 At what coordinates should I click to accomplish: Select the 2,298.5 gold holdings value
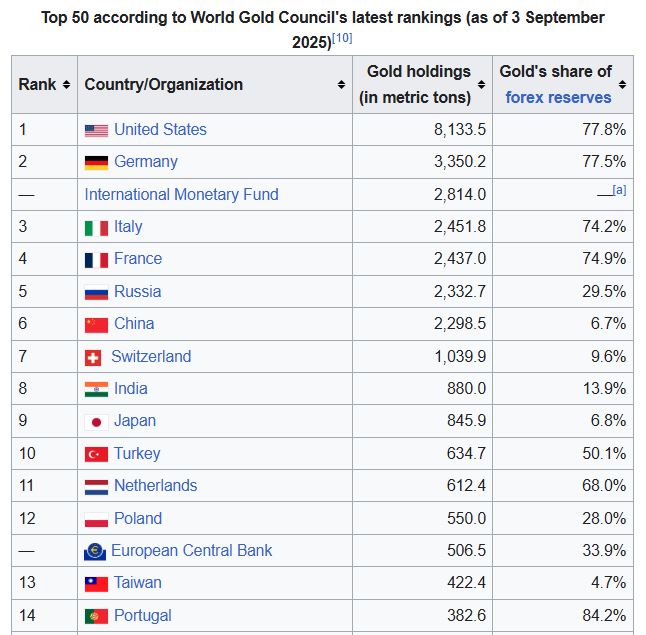coord(460,324)
